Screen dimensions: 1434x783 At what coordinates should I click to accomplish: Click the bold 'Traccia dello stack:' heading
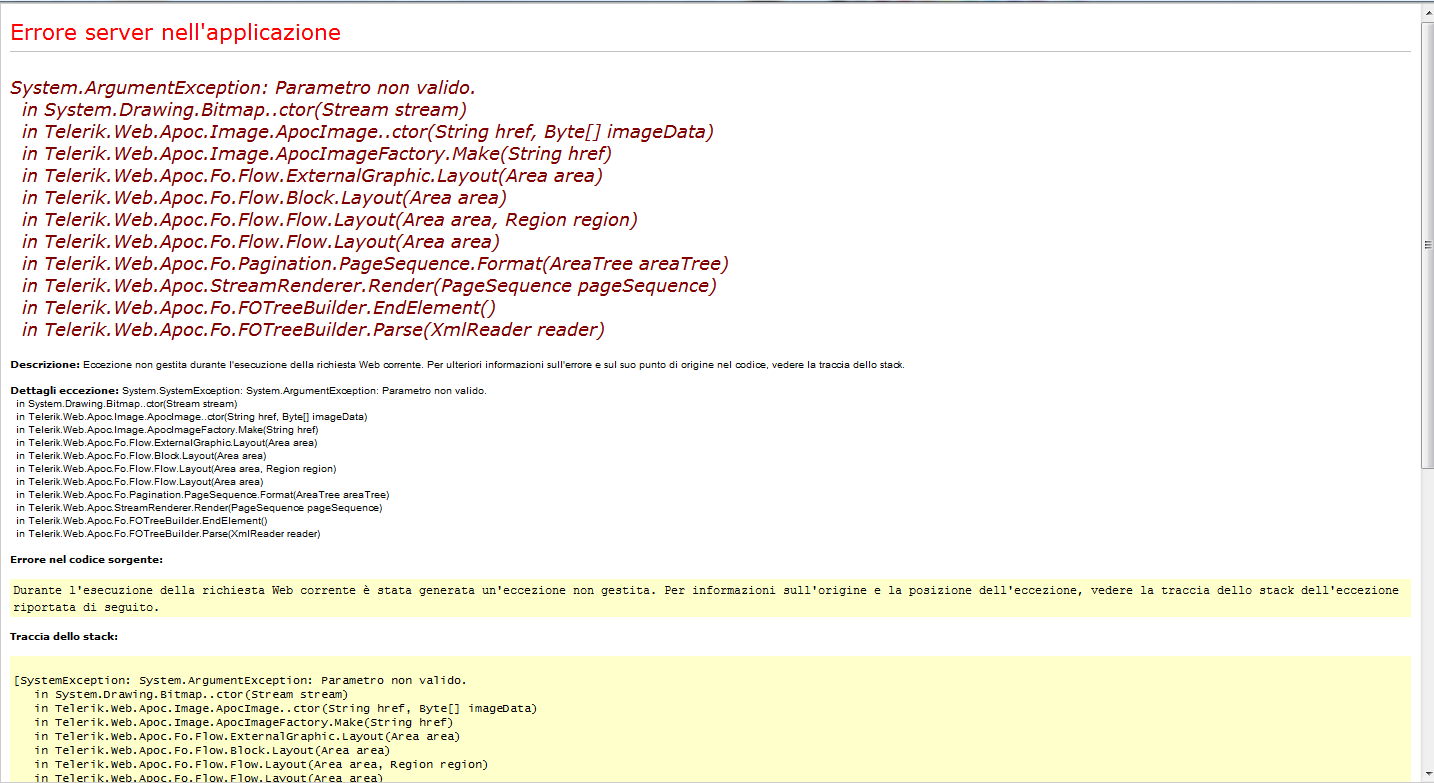coord(64,636)
